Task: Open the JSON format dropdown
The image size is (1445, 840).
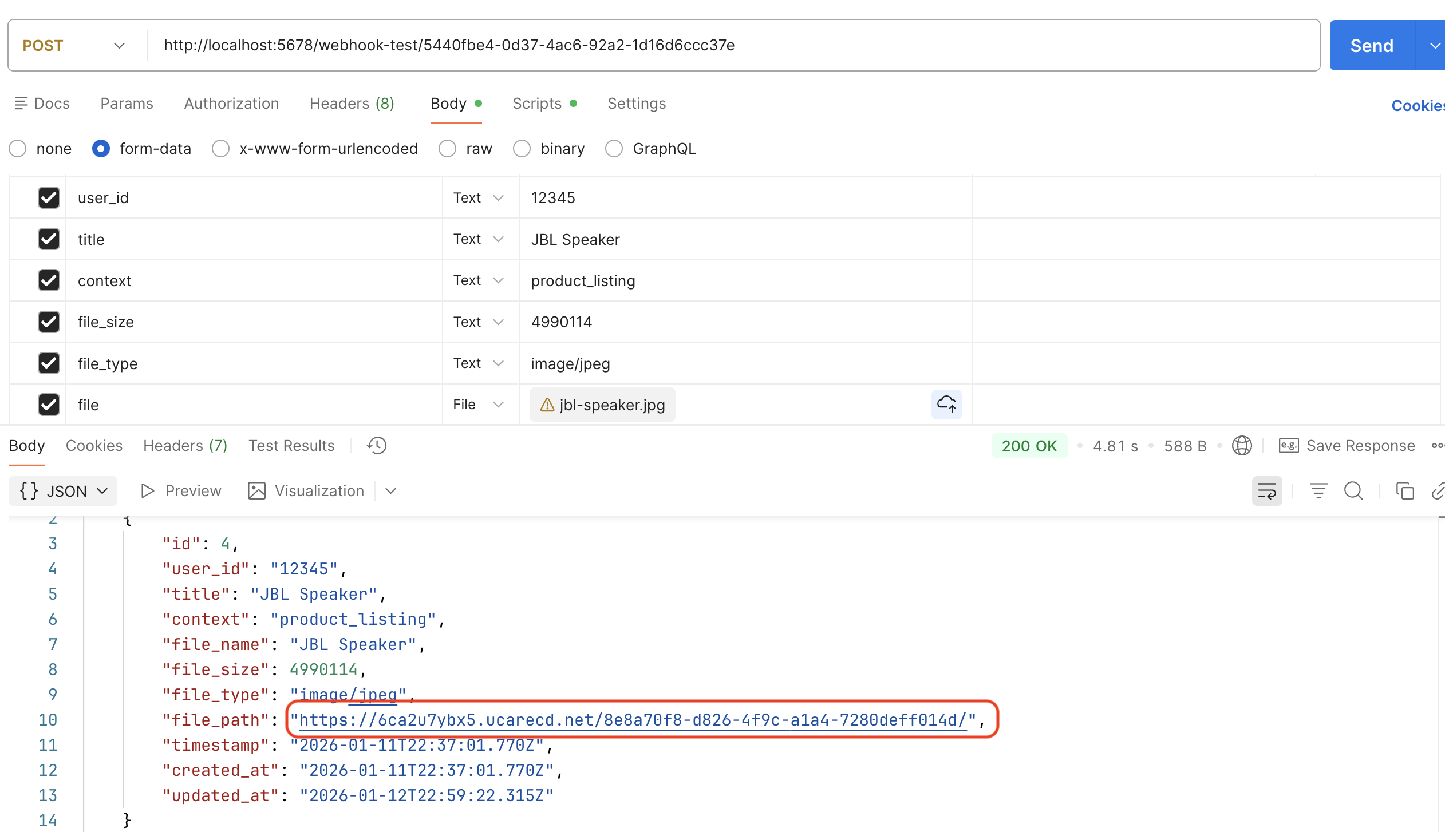Action: pos(62,490)
